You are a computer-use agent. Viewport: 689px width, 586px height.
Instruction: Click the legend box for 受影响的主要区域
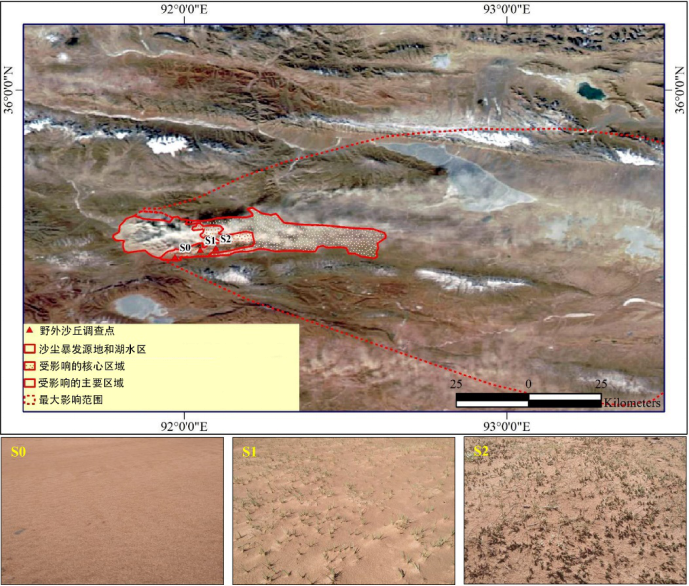click(29, 383)
